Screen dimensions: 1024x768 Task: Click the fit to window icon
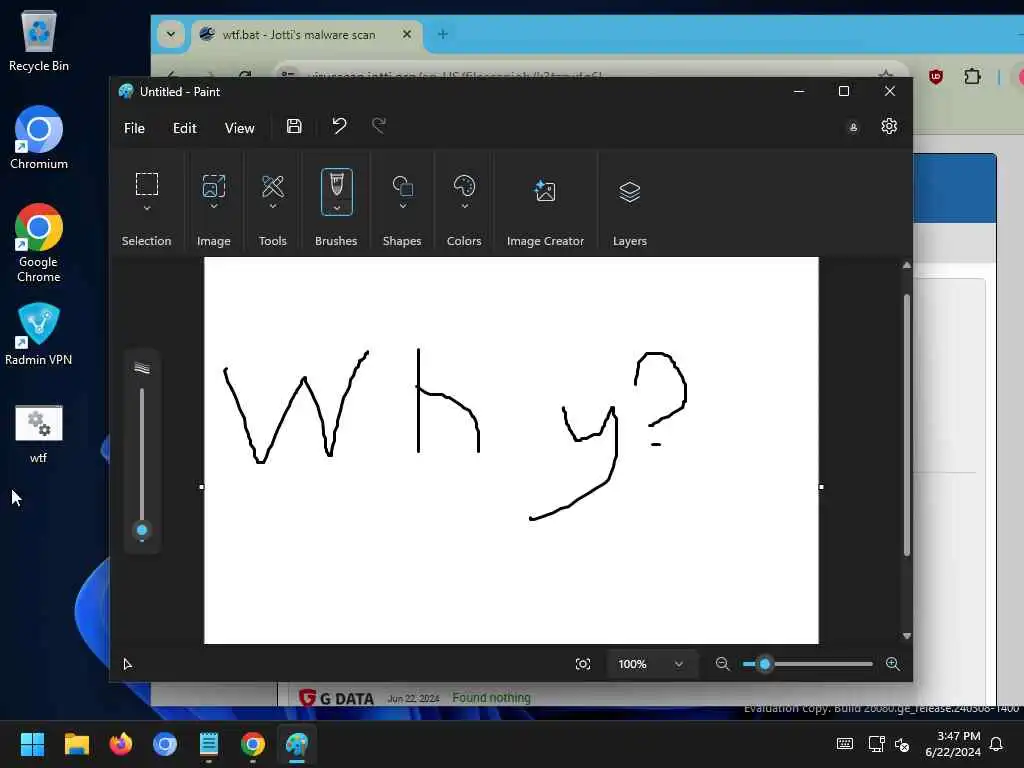tap(583, 664)
